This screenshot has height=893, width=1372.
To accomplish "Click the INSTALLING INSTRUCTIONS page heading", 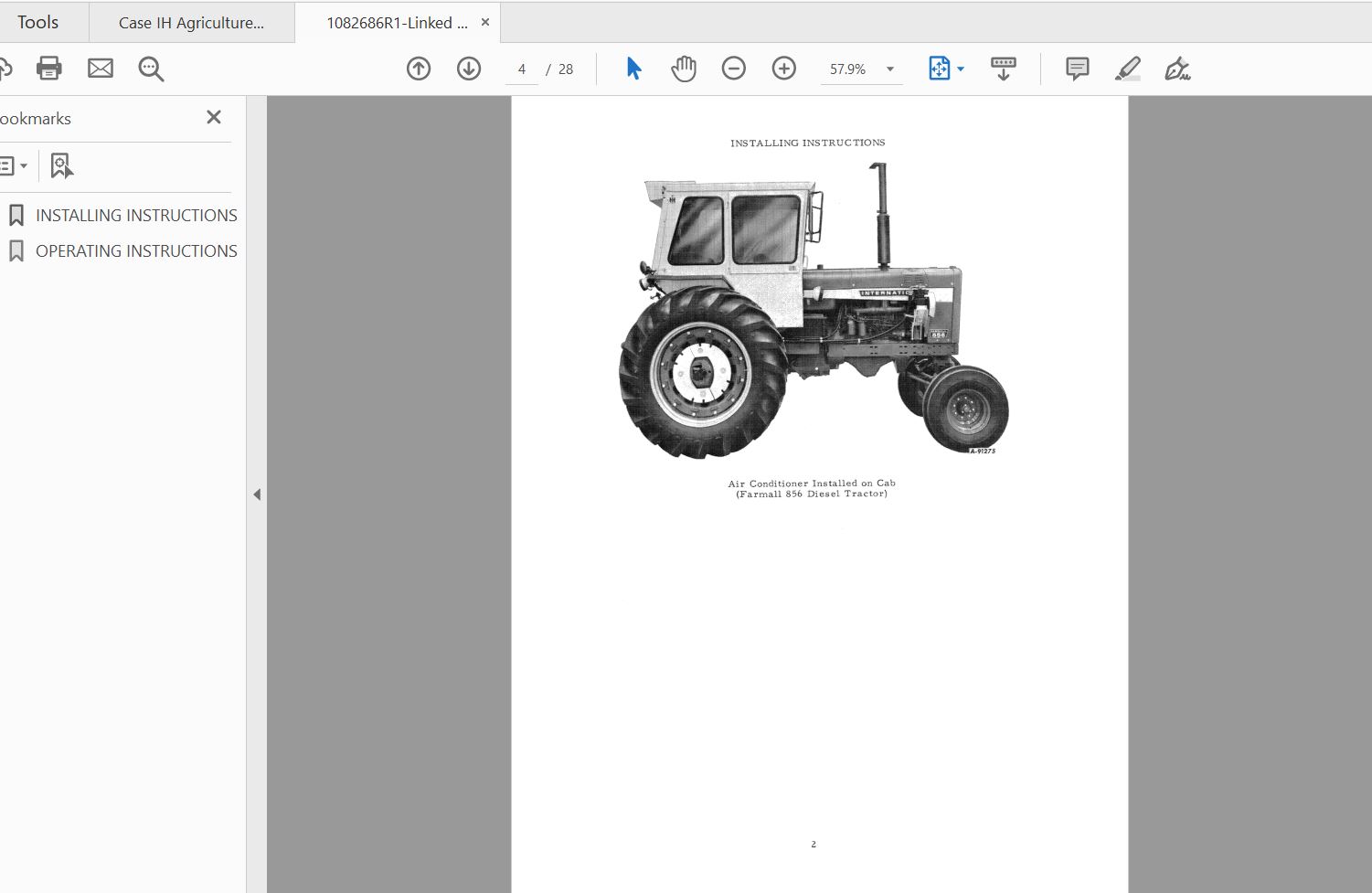I will (808, 143).
